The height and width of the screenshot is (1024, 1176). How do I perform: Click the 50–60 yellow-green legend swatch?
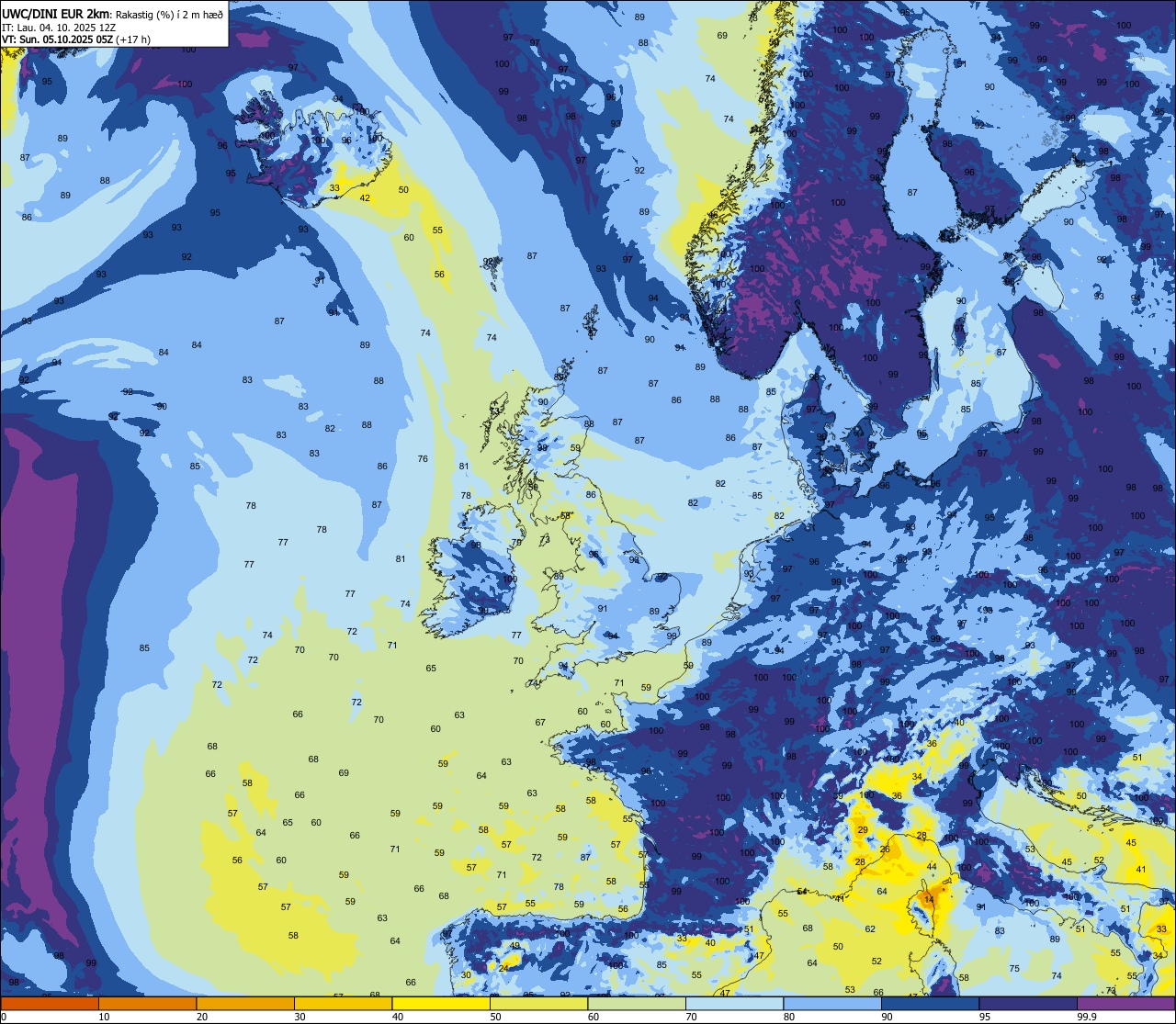click(x=538, y=1003)
